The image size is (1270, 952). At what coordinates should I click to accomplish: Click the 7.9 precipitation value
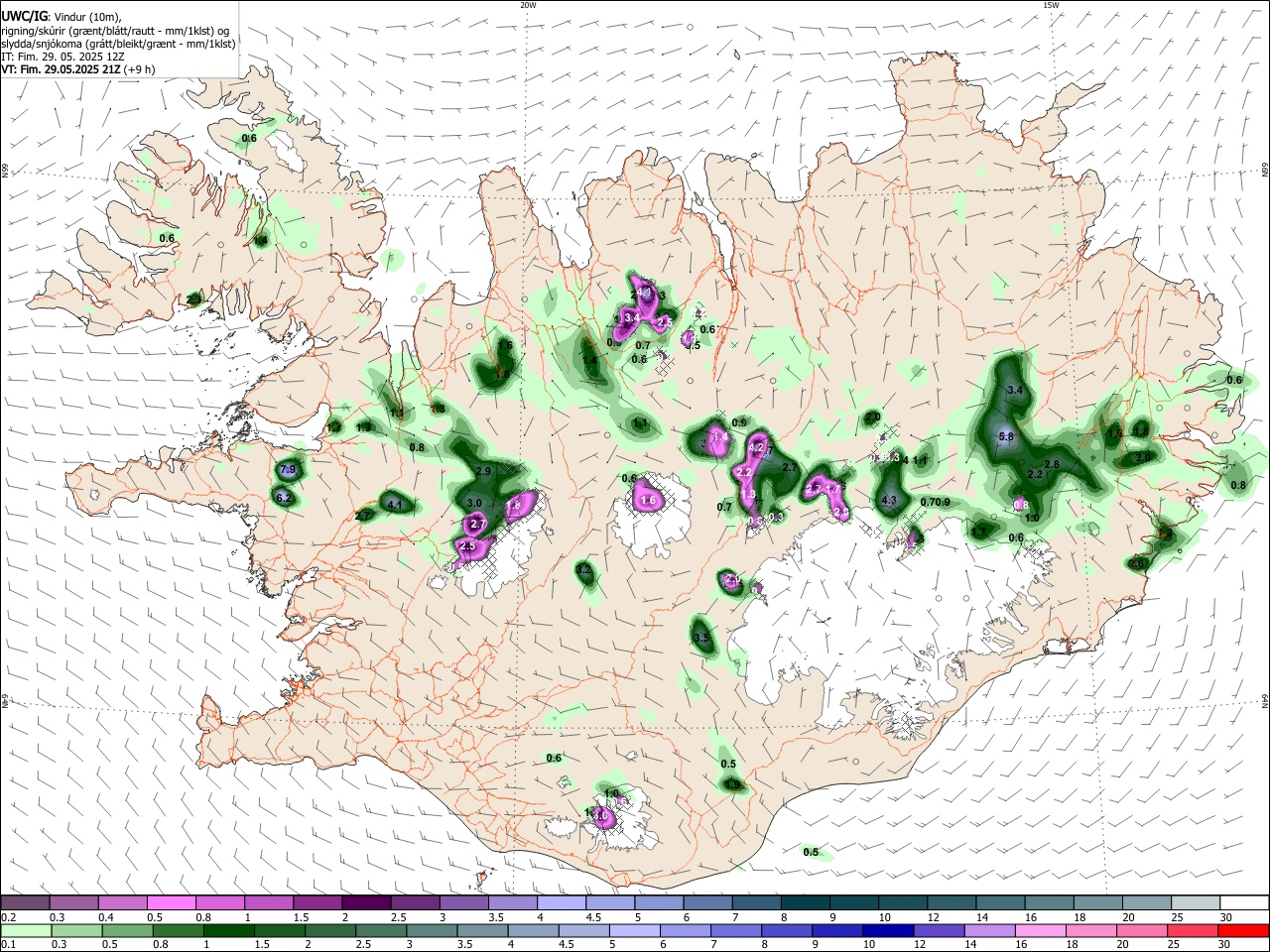(x=289, y=469)
